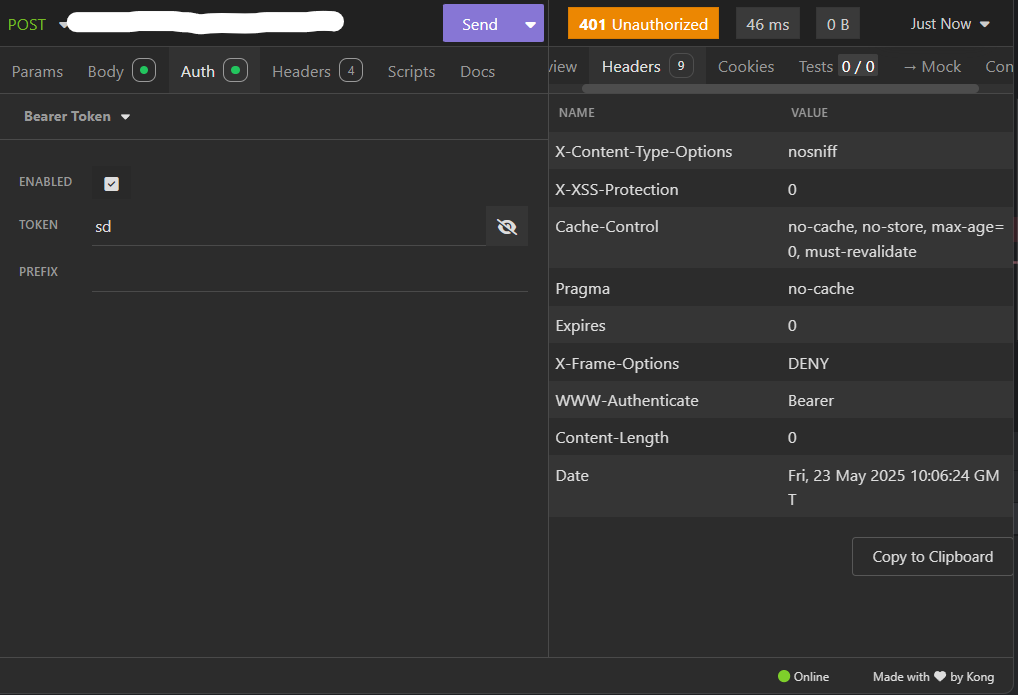Open the Docs tab
This screenshot has width=1018, height=695.
tap(477, 71)
